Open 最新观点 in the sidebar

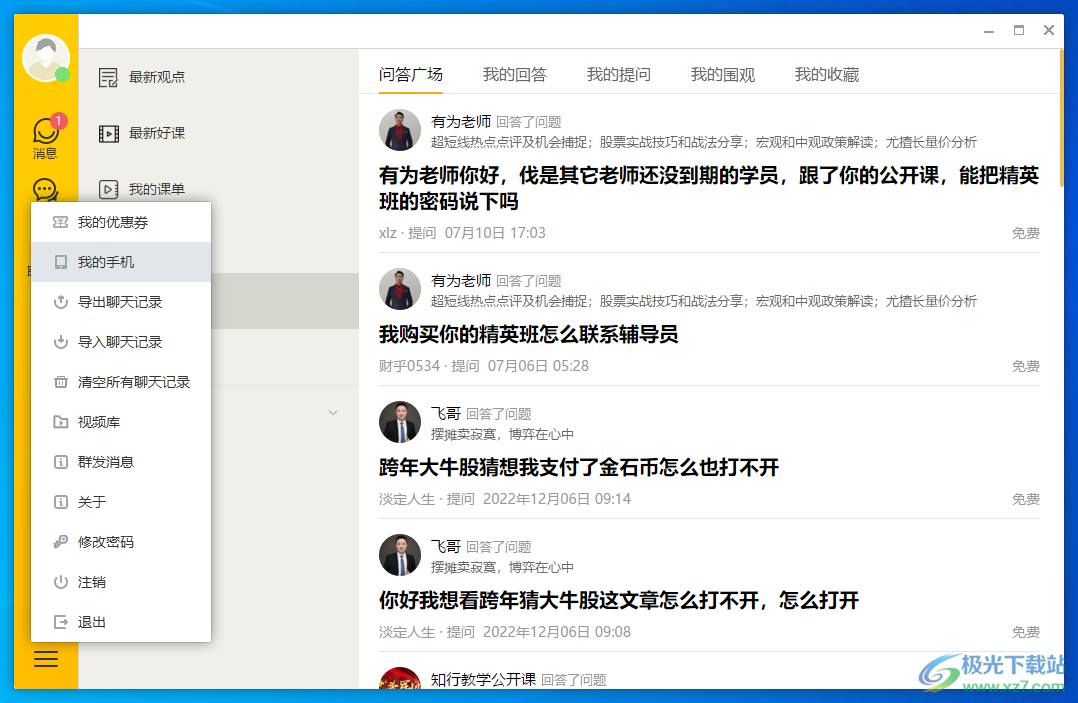157,77
